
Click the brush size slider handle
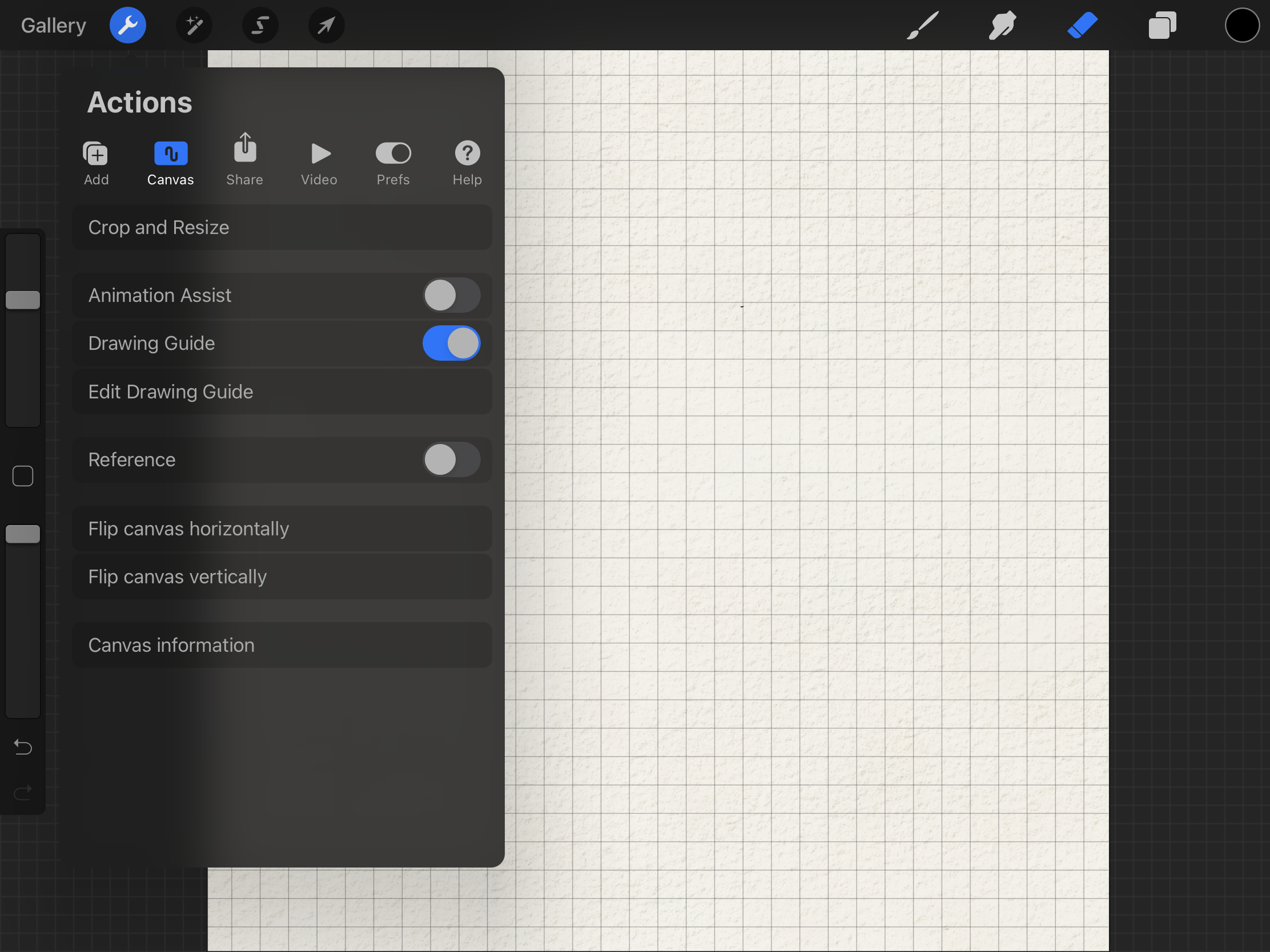pos(23,300)
